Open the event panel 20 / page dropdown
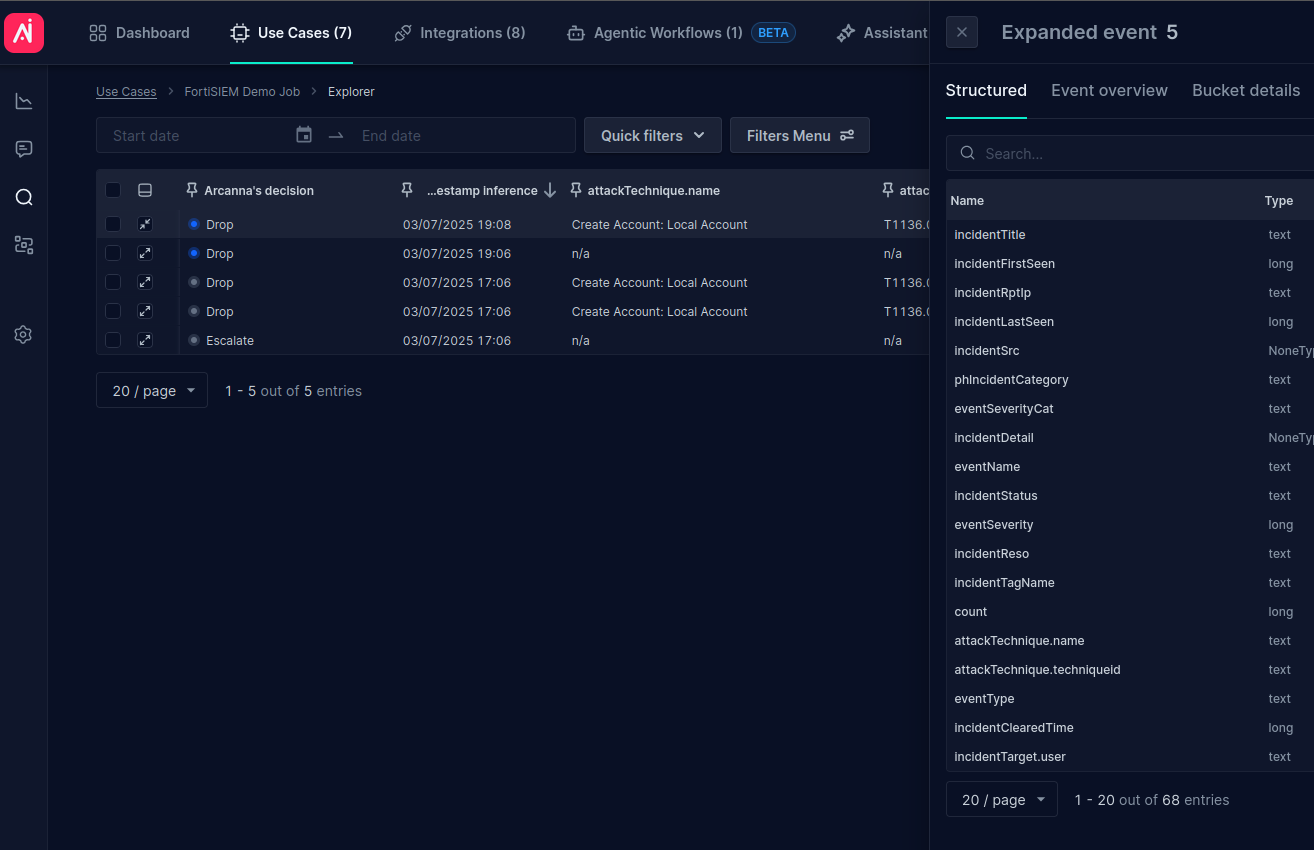The width and height of the screenshot is (1314, 850). point(1002,799)
